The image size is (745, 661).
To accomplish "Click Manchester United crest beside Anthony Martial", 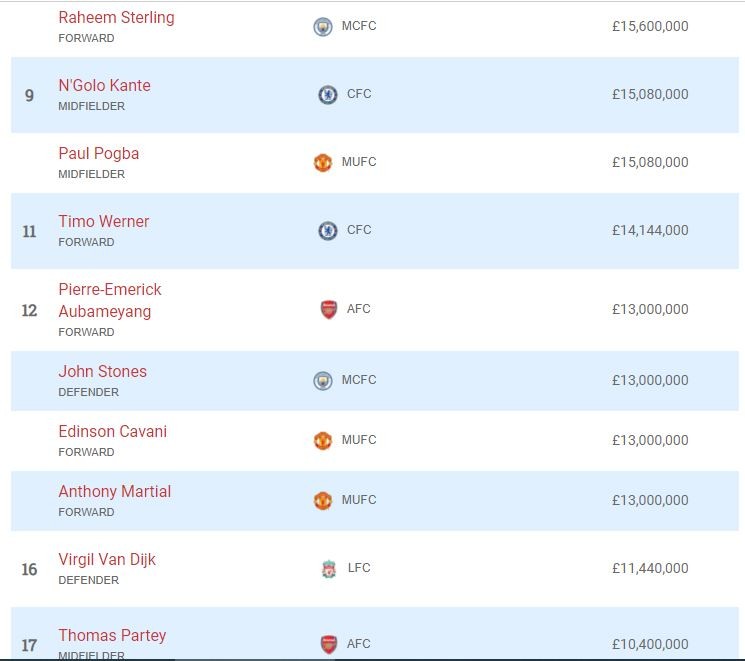I will coord(322,501).
